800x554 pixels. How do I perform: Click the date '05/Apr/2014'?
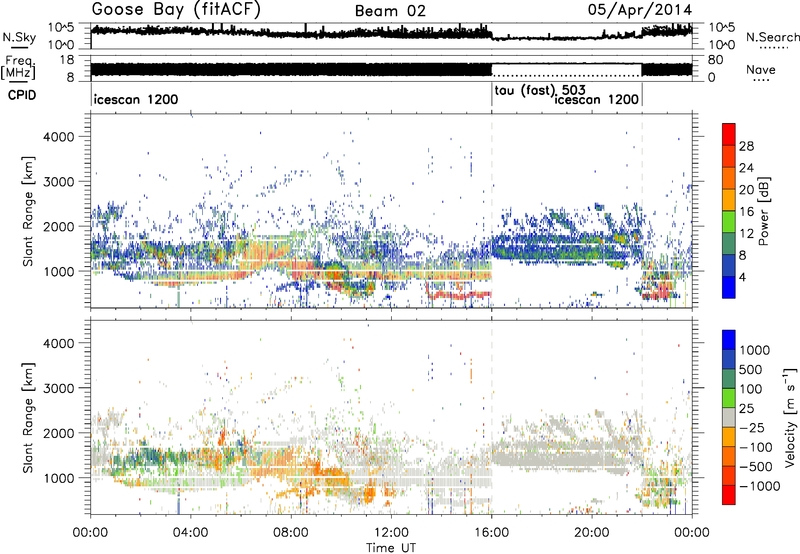[x=640, y=10]
